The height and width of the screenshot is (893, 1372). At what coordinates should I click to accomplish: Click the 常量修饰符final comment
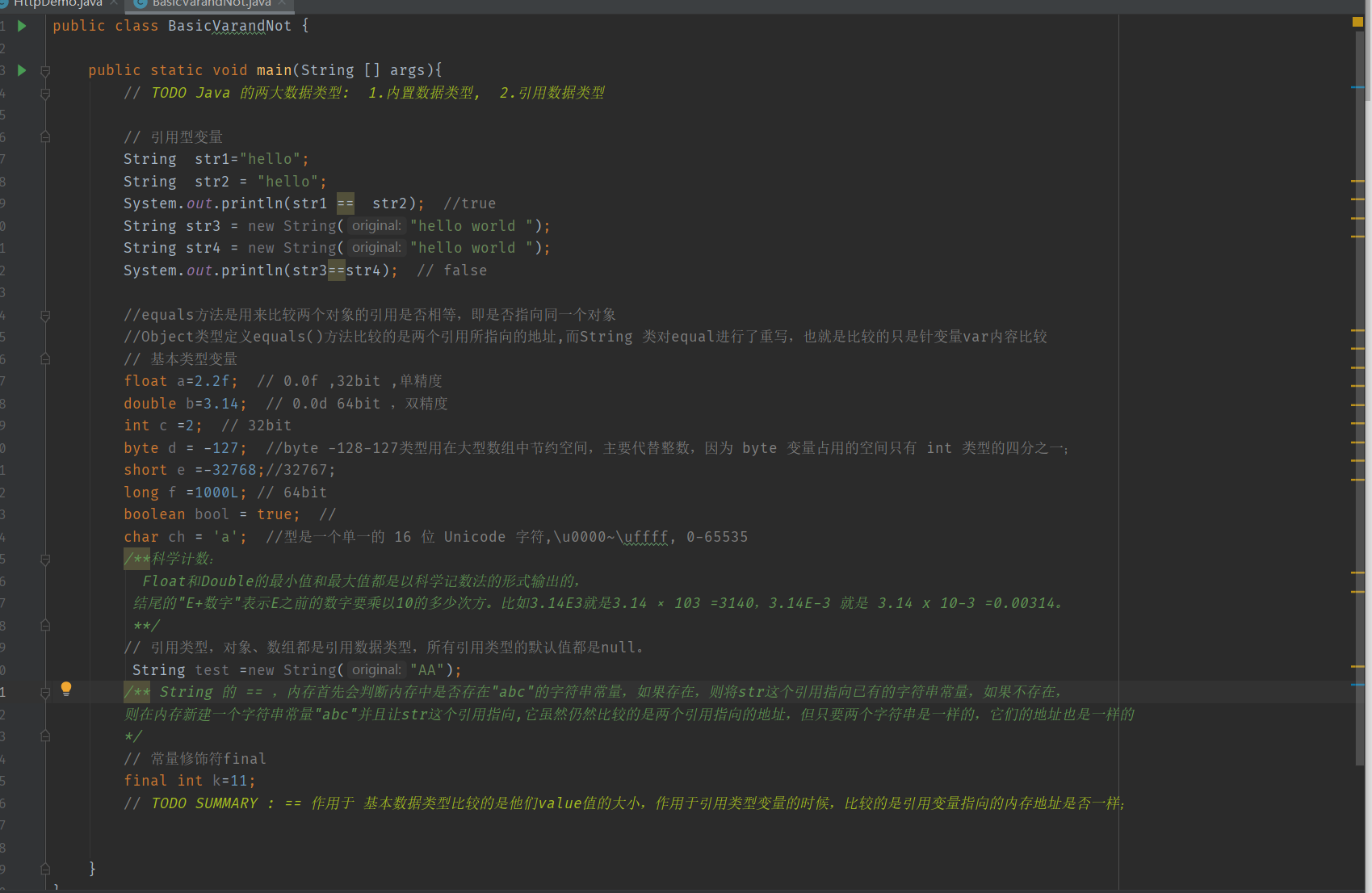pos(195,759)
